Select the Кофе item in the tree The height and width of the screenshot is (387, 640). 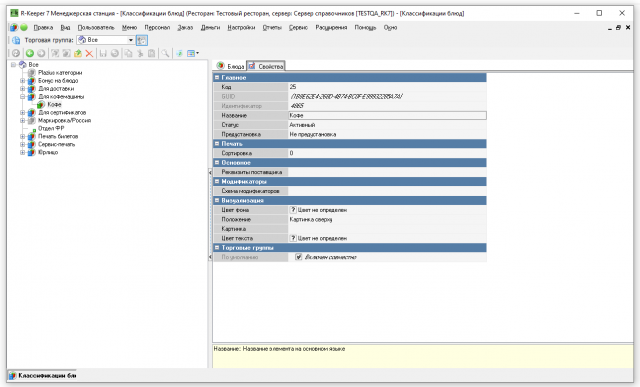tap(54, 105)
